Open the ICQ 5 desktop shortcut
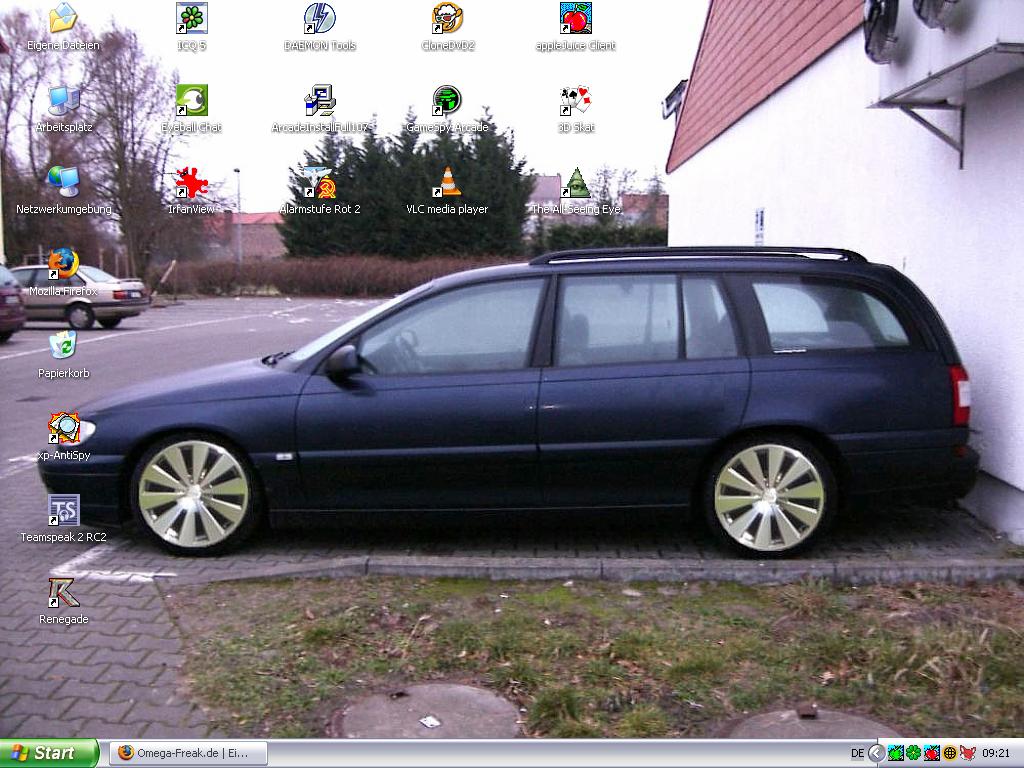This screenshot has width=1024, height=768. pos(191,19)
